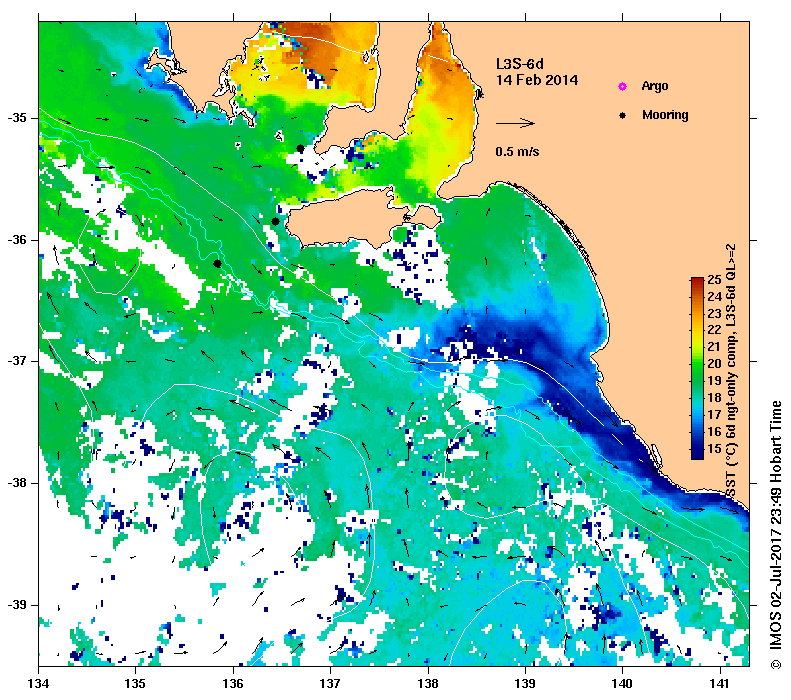791x700 pixels.
Task: Click latitude label -35
Action: click(17, 118)
